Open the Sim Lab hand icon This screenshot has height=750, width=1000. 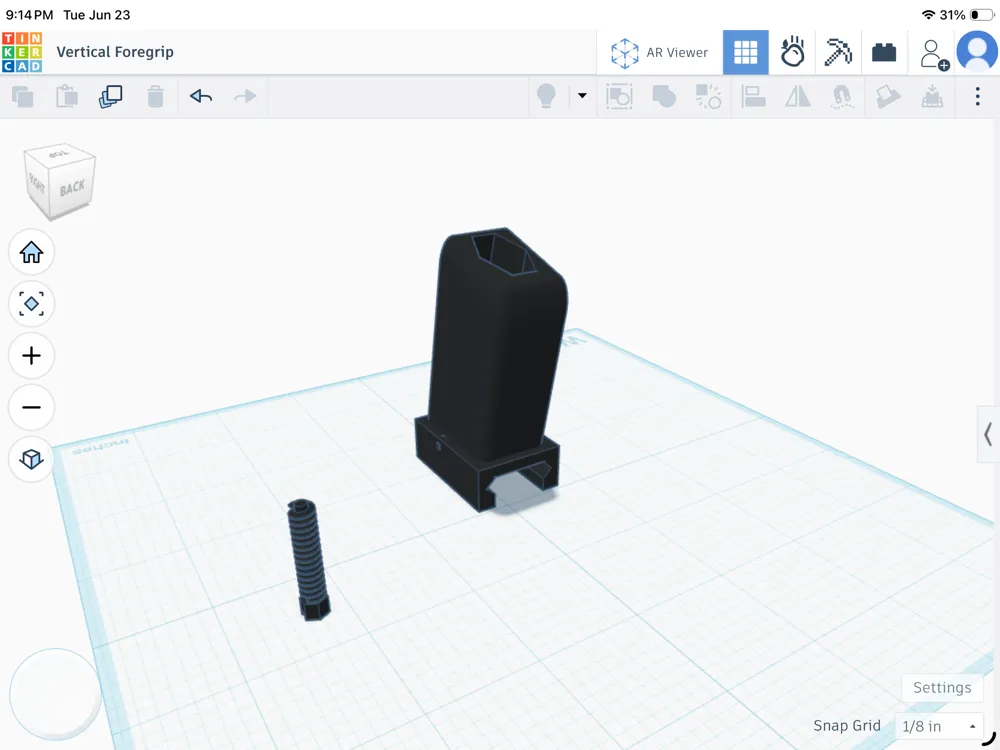click(793, 52)
